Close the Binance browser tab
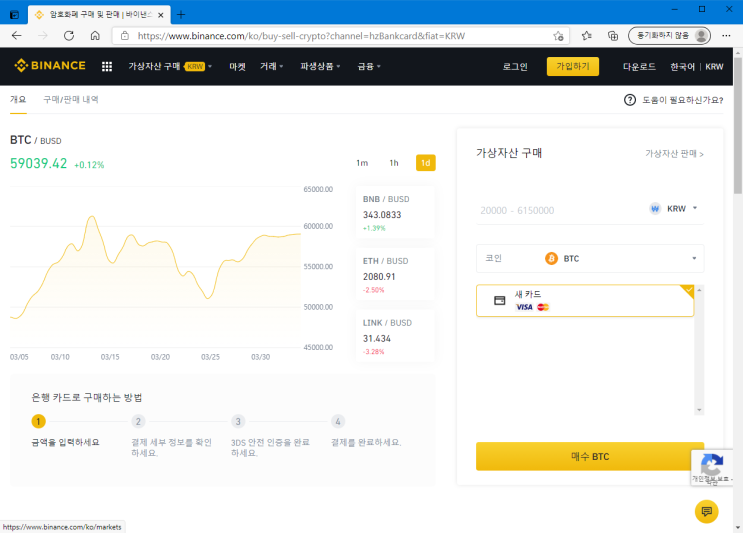Image resolution: width=743 pixels, height=533 pixels. pyautogui.click(x=161, y=15)
